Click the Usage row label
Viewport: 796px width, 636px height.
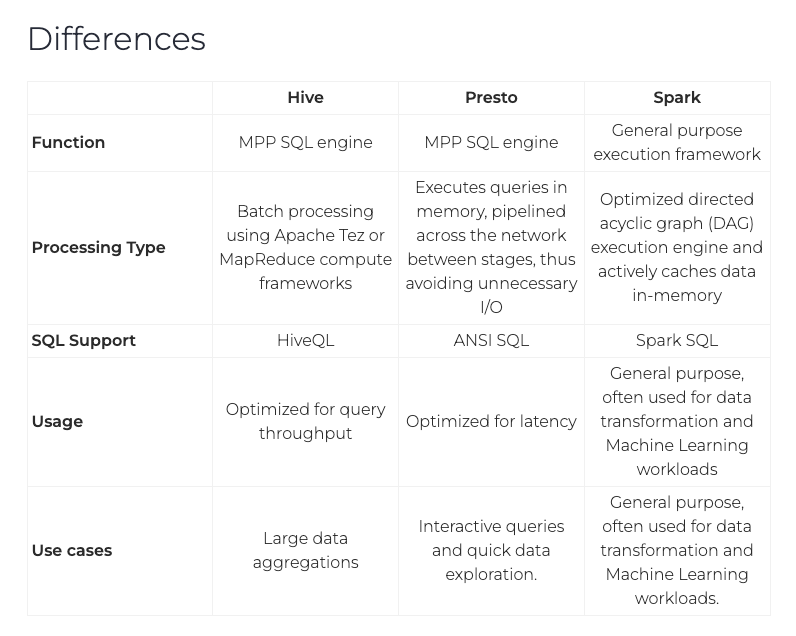click(x=57, y=422)
